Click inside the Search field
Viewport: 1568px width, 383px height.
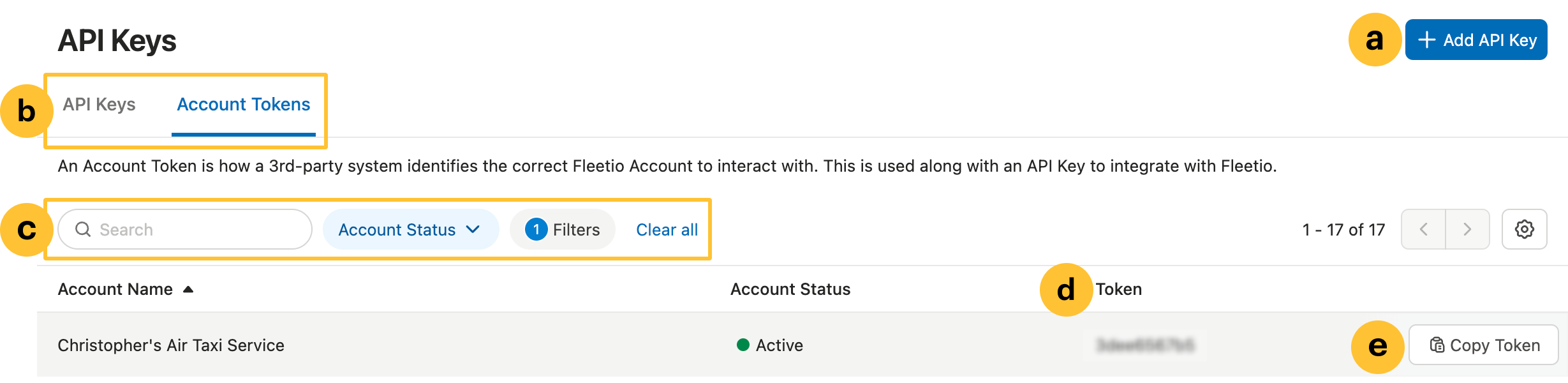click(185, 229)
